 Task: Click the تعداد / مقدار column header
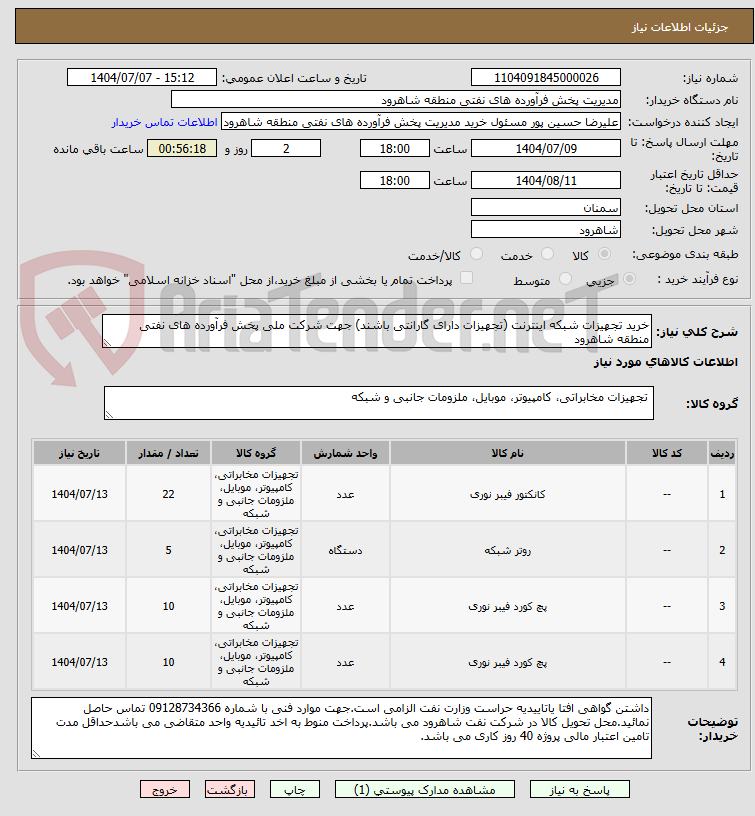(x=168, y=453)
